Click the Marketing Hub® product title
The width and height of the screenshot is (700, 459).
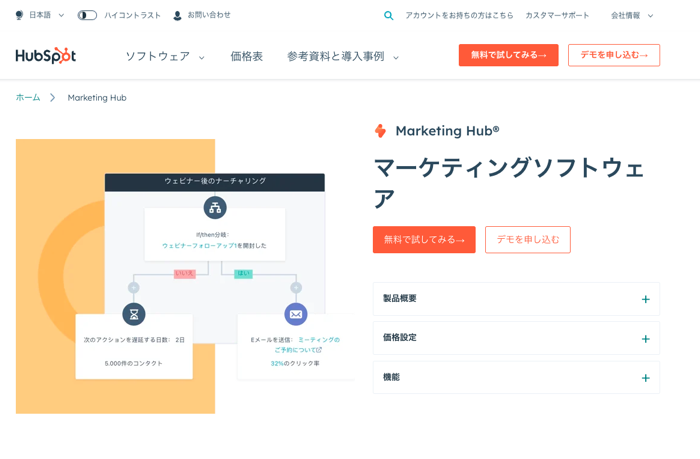pos(447,131)
